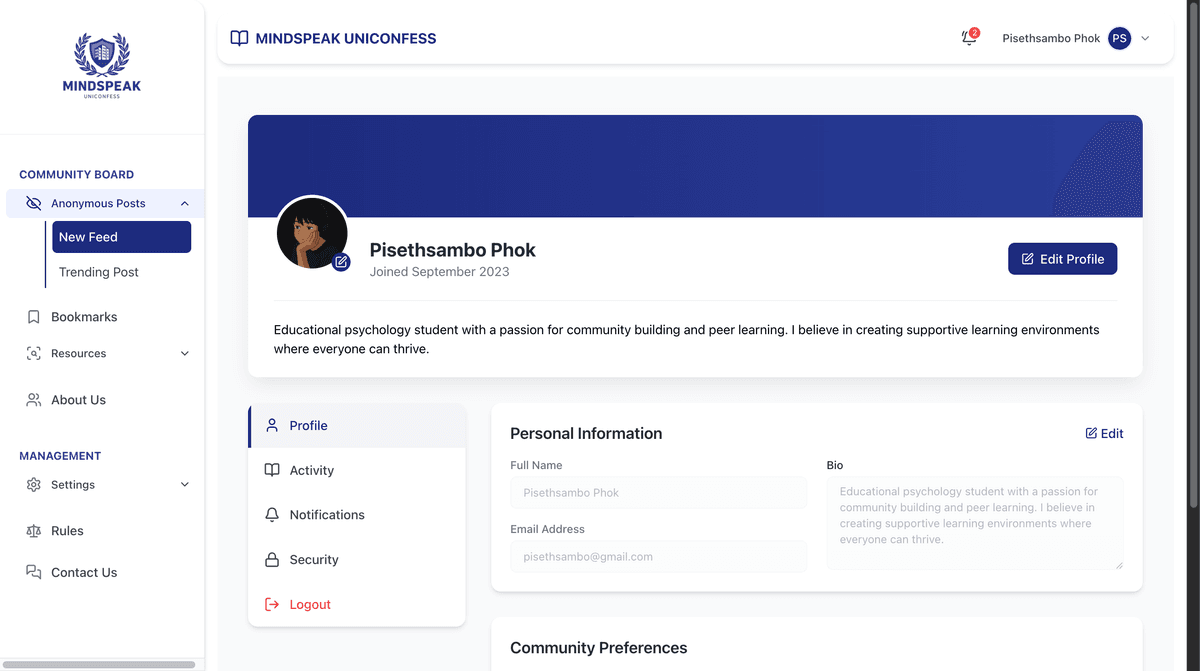Click the Rules scales icon

[33, 531]
